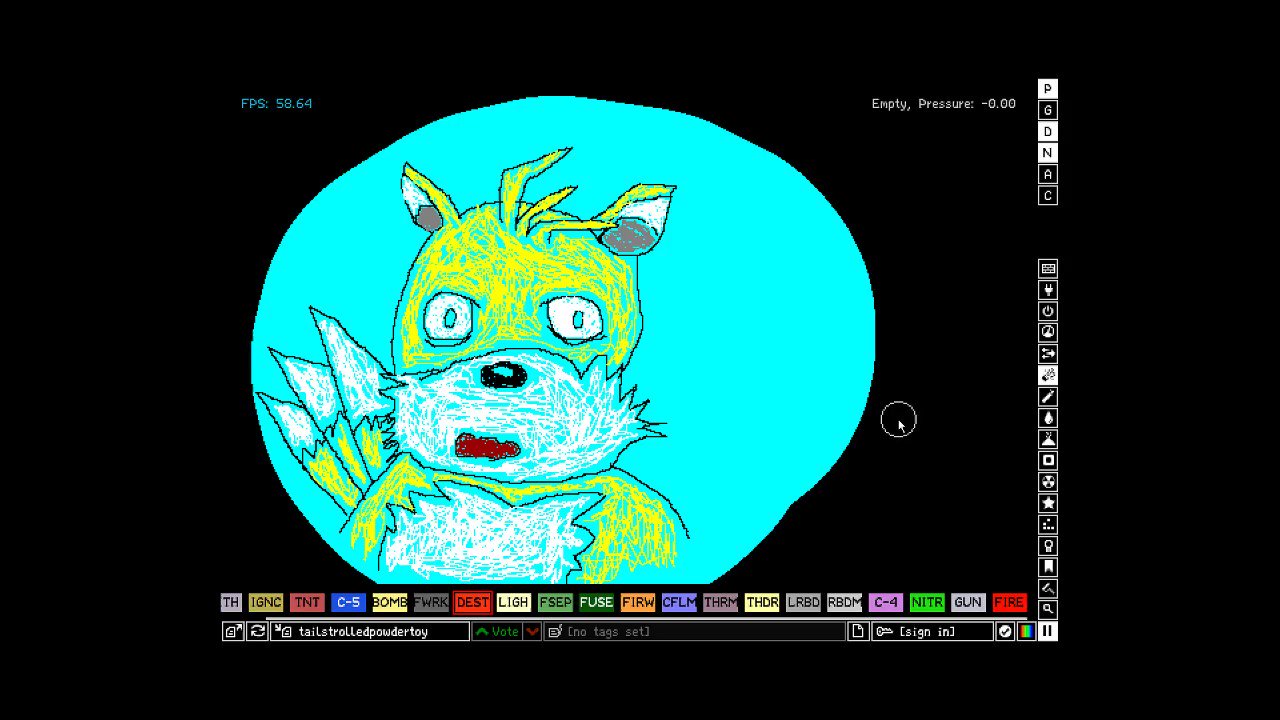1280x720 pixels.
Task: Click the FPS: 58.64 readout
Action: [x=276, y=103]
